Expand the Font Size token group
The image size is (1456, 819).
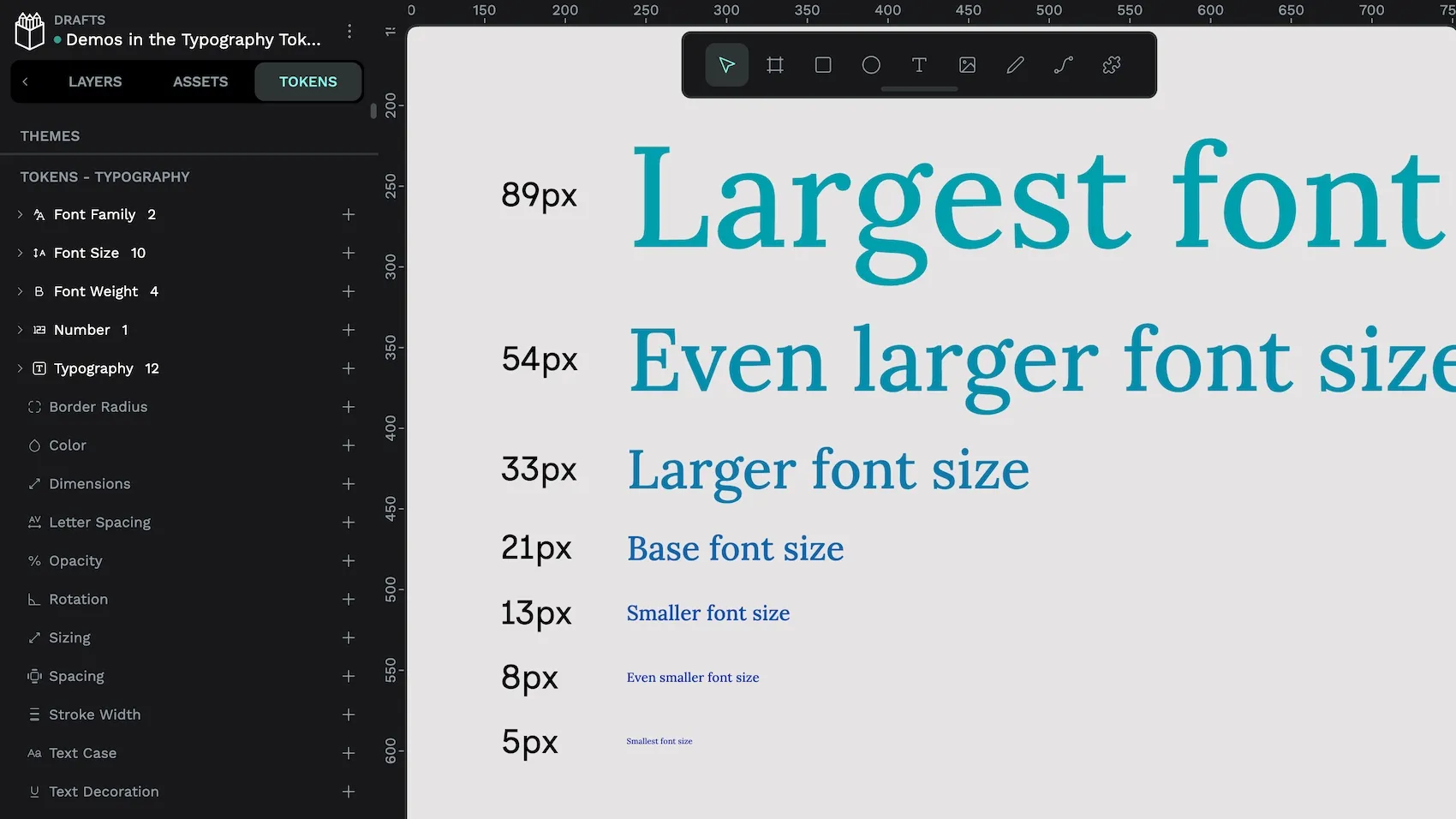pyautogui.click(x=20, y=253)
